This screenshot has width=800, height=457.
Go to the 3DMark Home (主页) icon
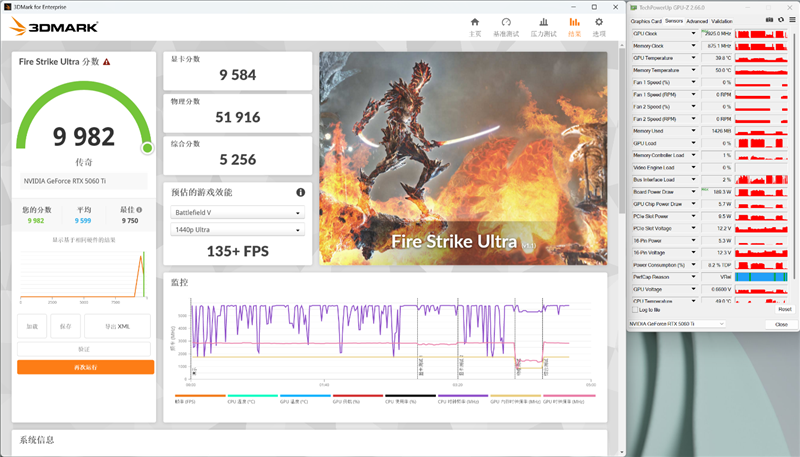pos(475,26)
